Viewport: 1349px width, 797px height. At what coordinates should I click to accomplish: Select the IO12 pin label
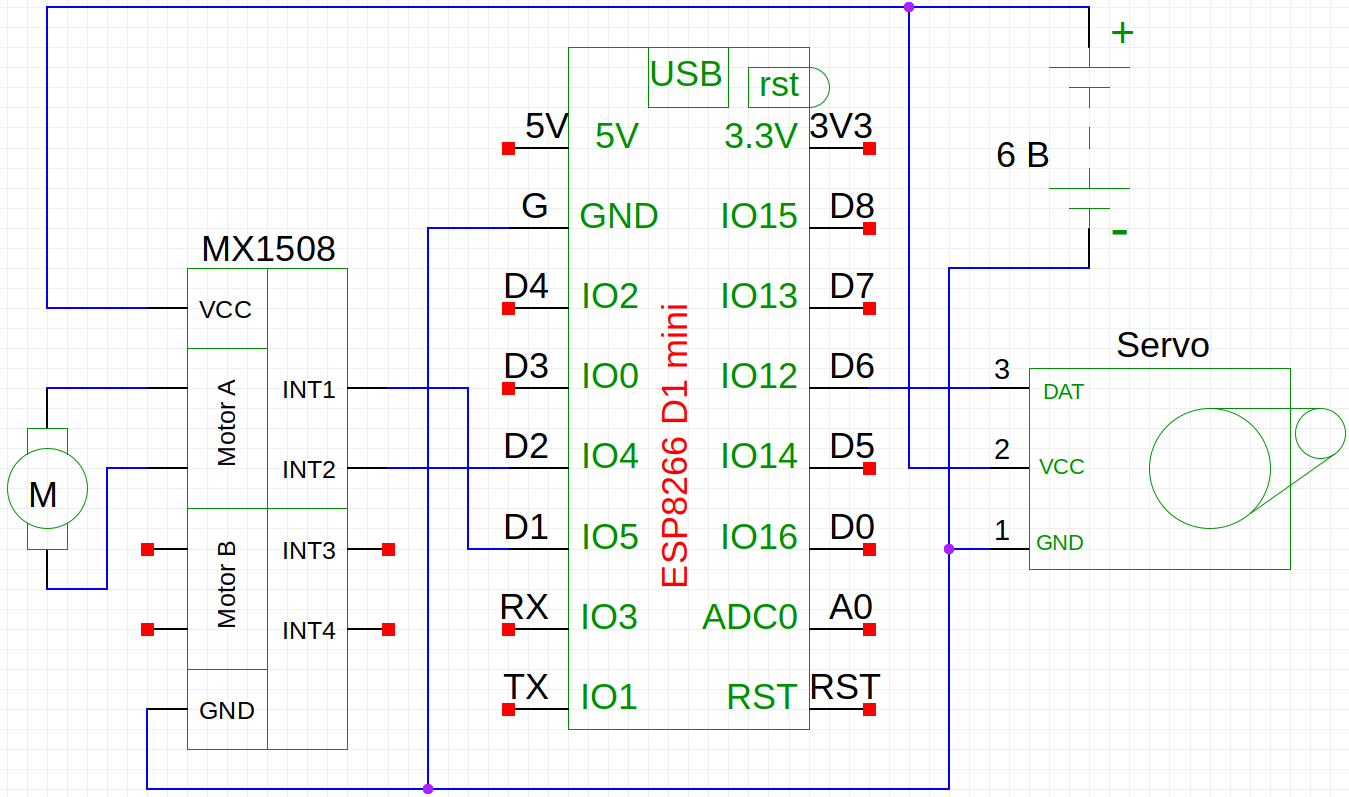pyautogui.click(x=760, y=376)
